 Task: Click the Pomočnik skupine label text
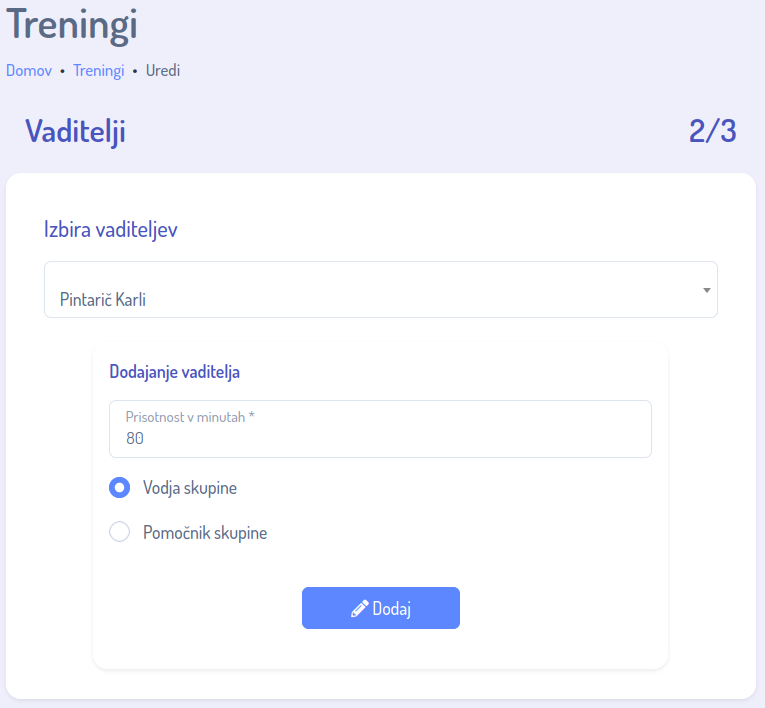(x=205, y=533)
